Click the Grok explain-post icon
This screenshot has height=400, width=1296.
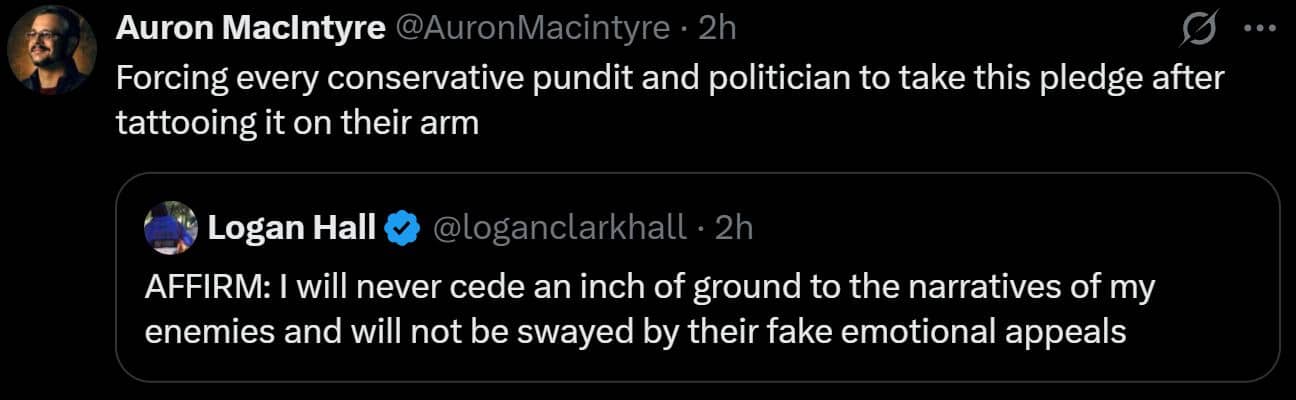pyautogui.click(x=1198, y=31)
